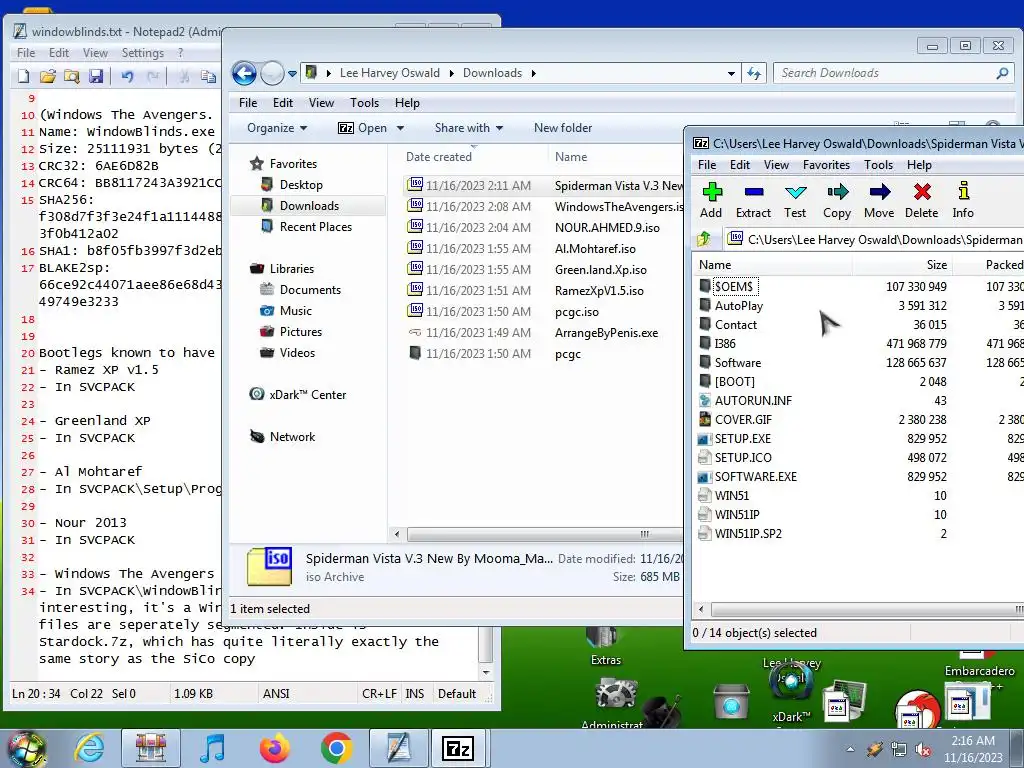Open the File menu in 7-Zip

pyautogui.click(x=707, y=165)
